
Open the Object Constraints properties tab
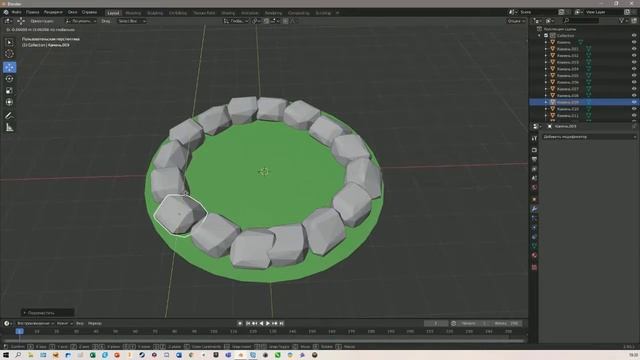click(534, 237)
